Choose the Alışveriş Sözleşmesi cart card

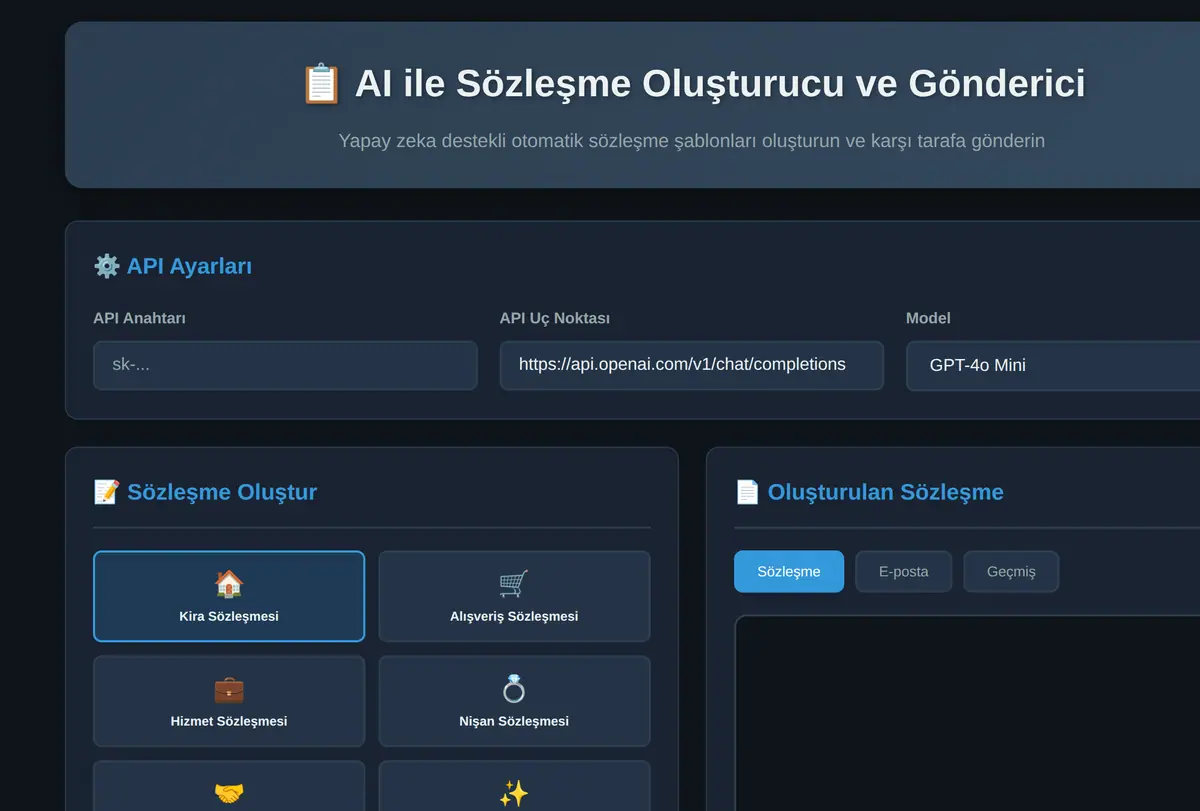[514, 596]
